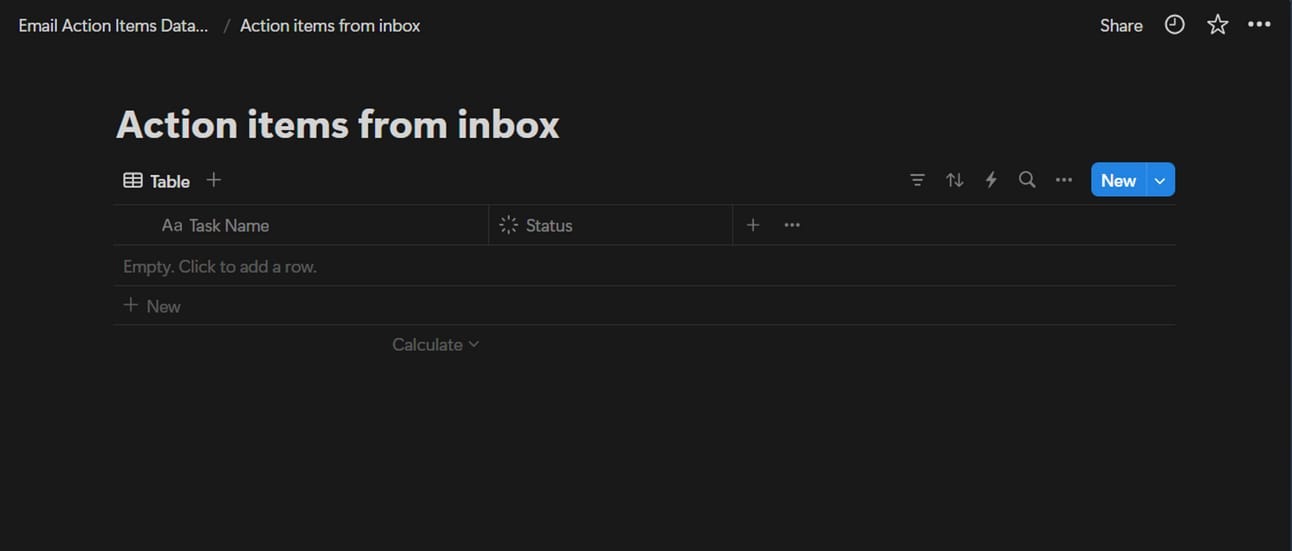This screenshot has width=1292, height=551.
Task: Open the page options three-dot menu
Action: tap(1259, 25)
